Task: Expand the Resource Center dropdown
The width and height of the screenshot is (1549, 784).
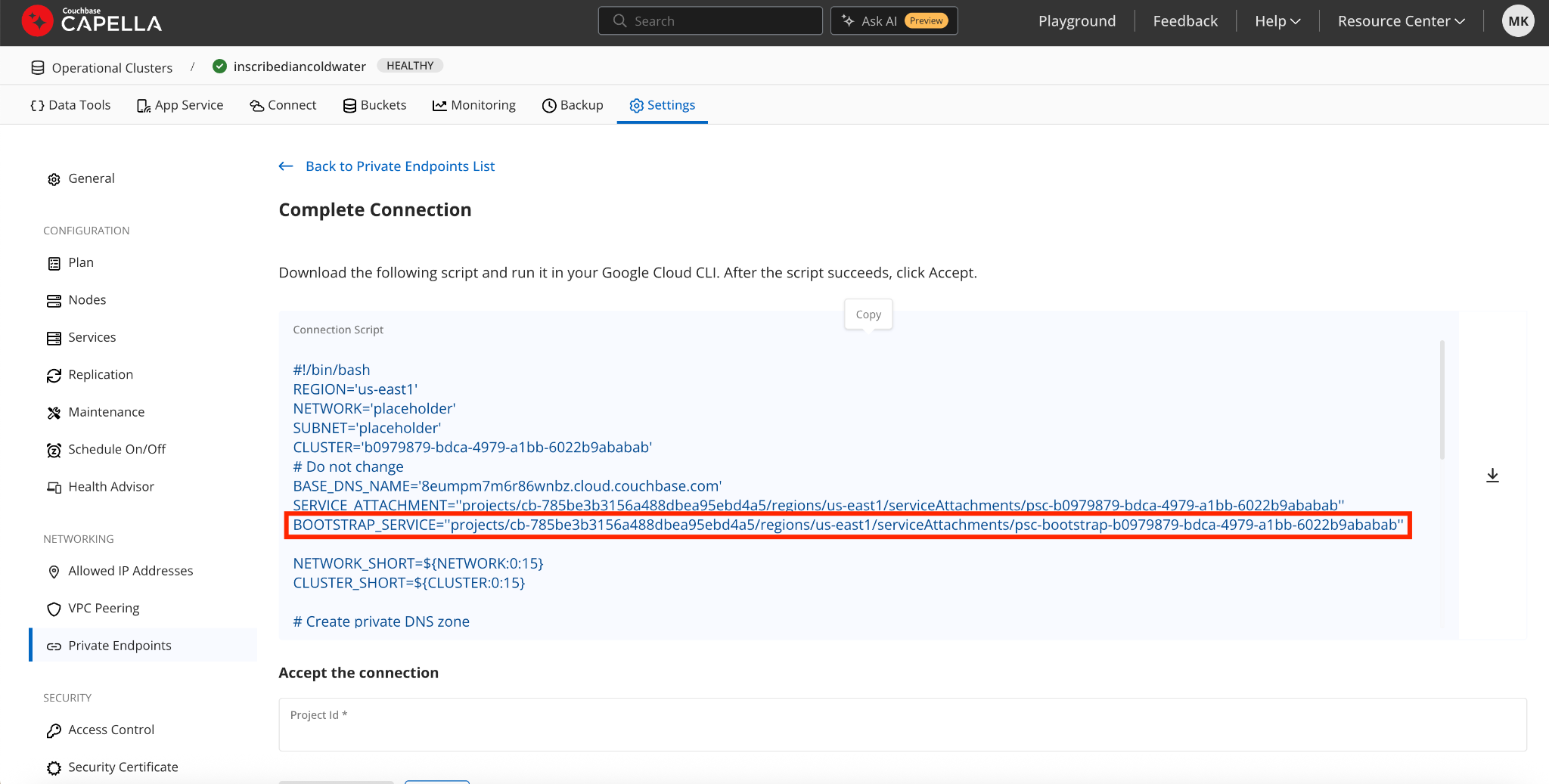Action: pyautogui.click(x=1401, y=21)
